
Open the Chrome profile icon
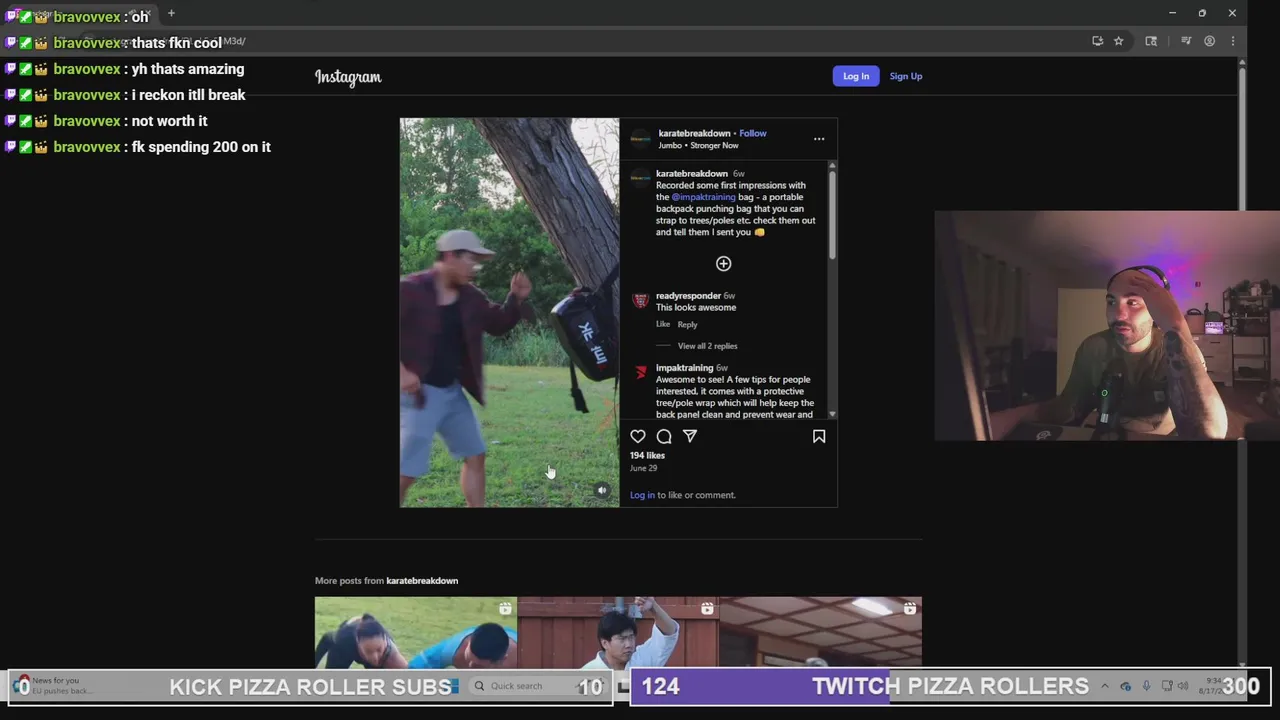coord(1210,41)
